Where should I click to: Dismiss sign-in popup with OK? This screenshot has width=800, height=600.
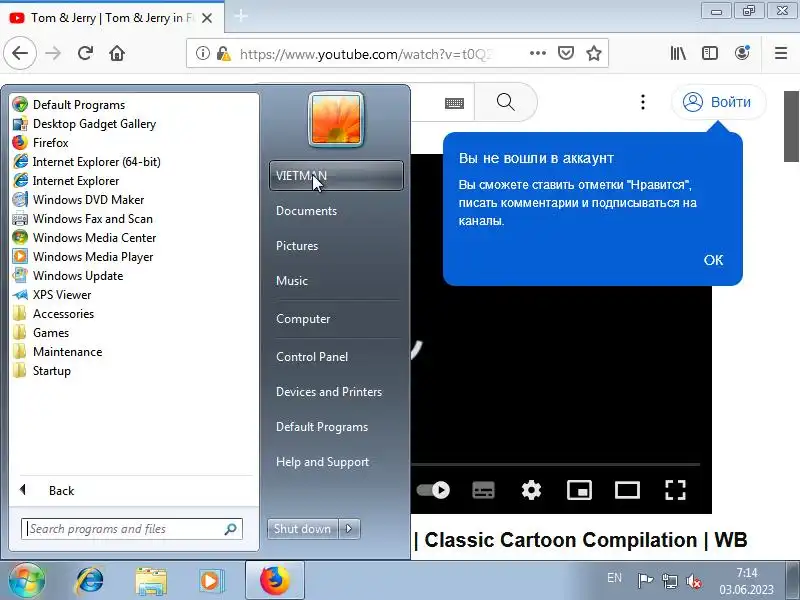713,260
